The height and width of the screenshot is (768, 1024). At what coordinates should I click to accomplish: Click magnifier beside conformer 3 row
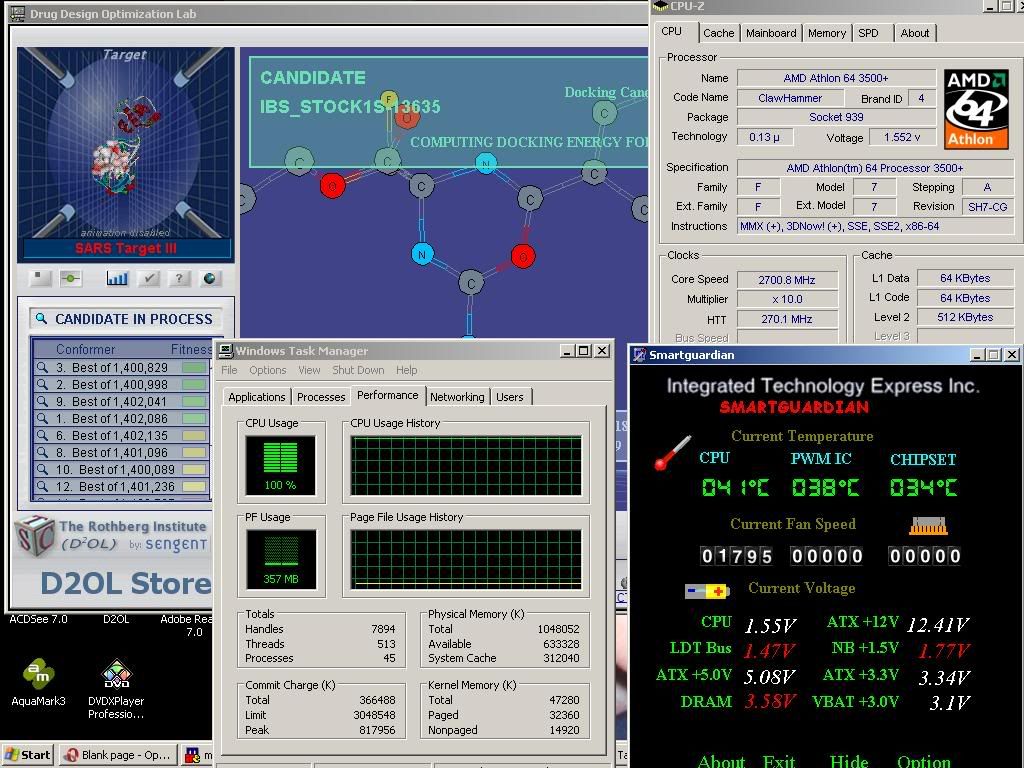(43, 368)
